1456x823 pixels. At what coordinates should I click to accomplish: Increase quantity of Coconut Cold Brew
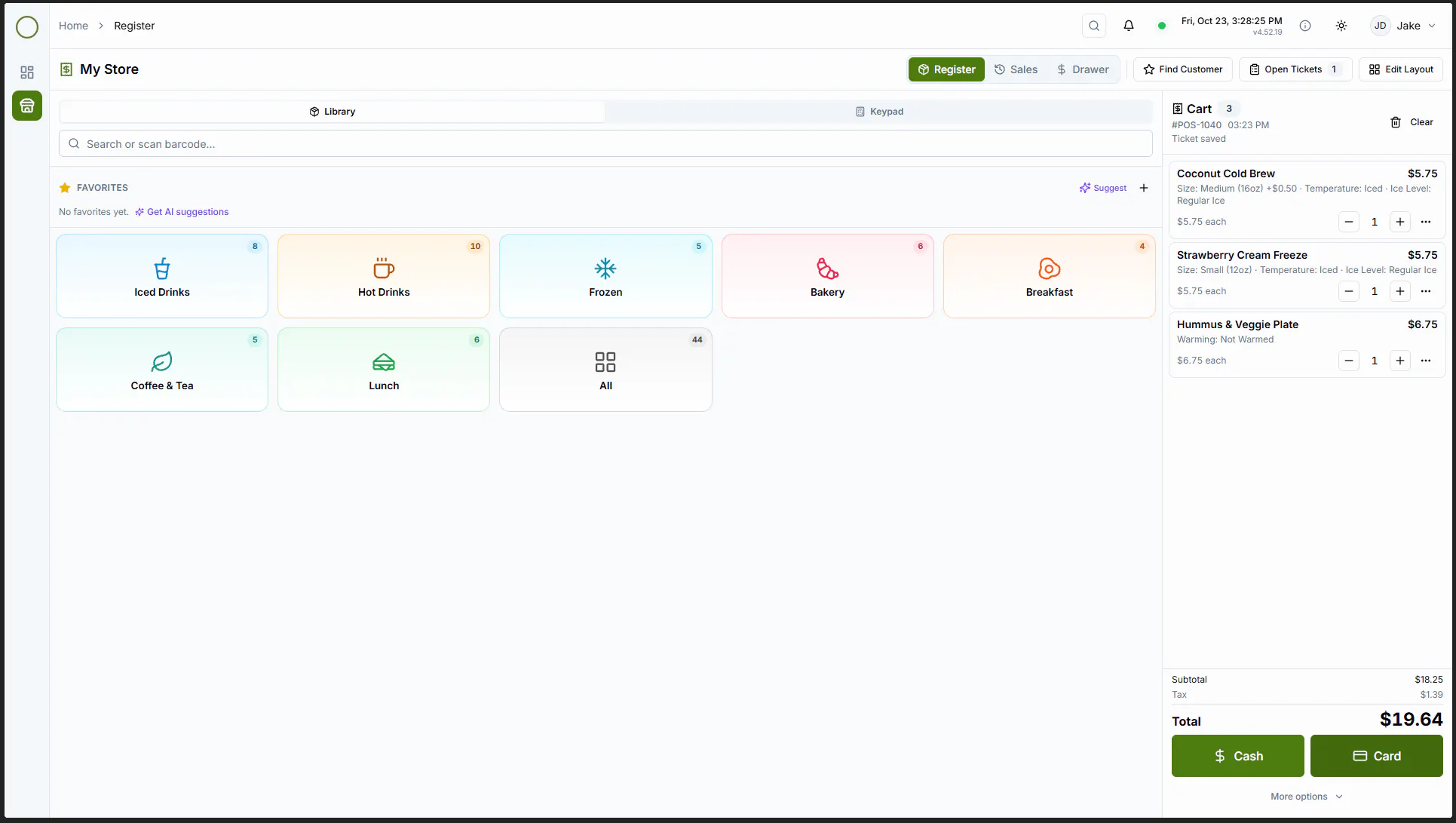[x=1399, y=222]
